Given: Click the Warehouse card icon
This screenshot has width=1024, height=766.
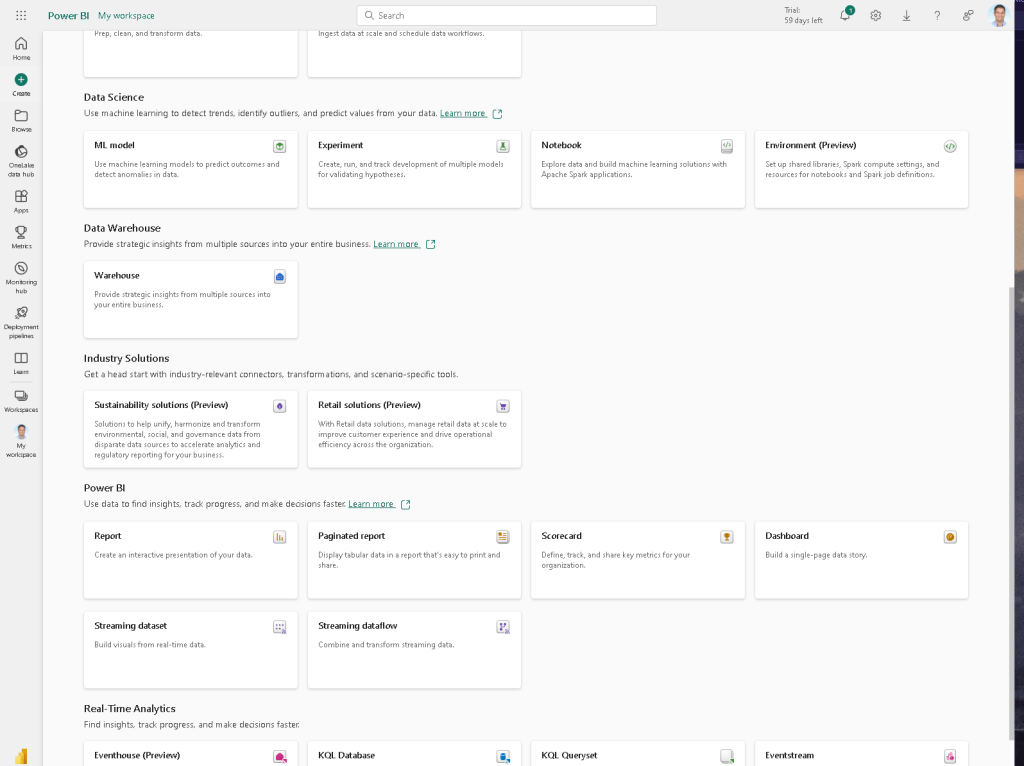Looking at the screenshot, I should click(x=280, y=277).
